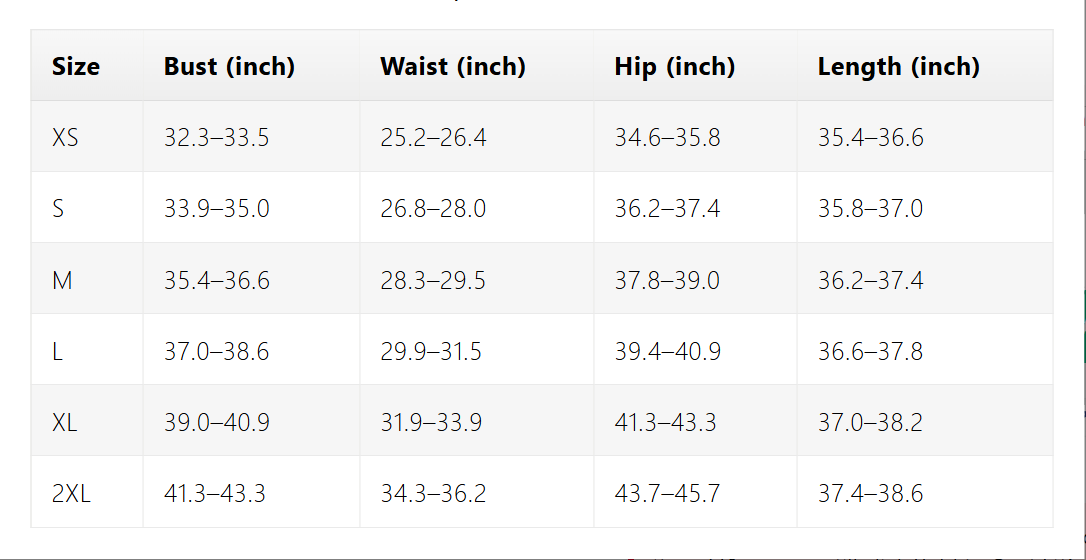Click the Bust (inch) column header
This screenshot has width=1086, height=560.
click(x=229, y=67)
